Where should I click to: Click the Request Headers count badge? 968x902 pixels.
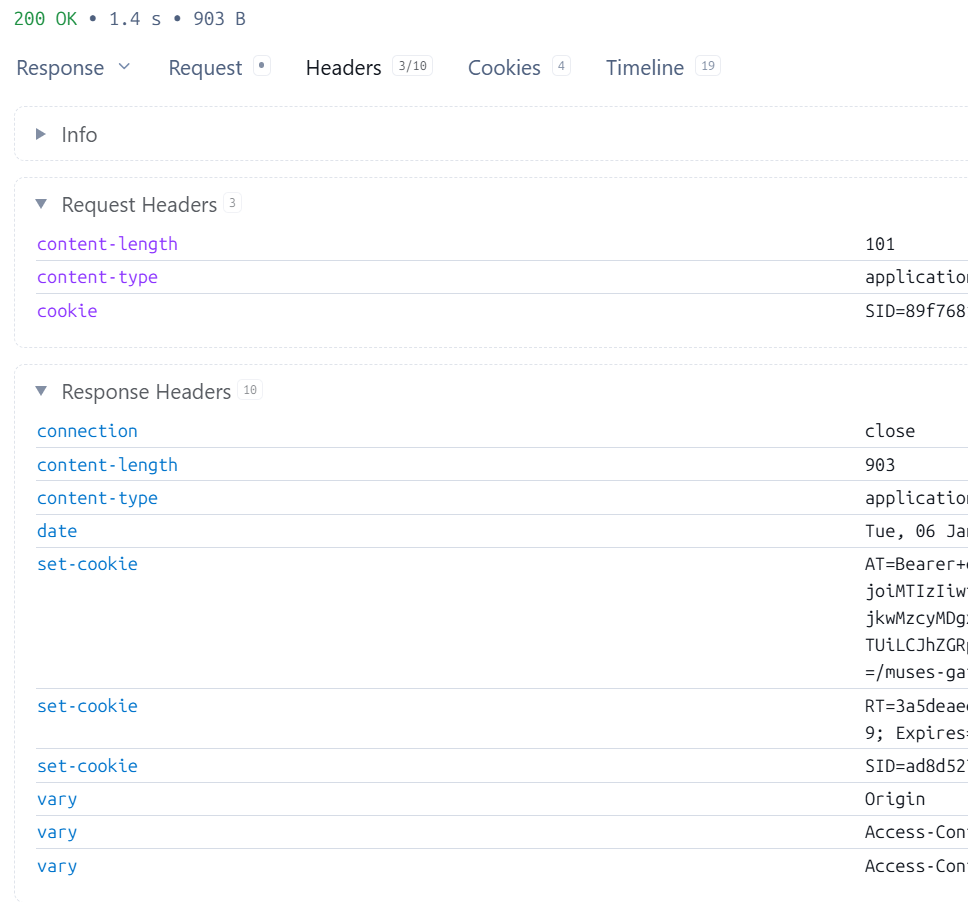232,204
